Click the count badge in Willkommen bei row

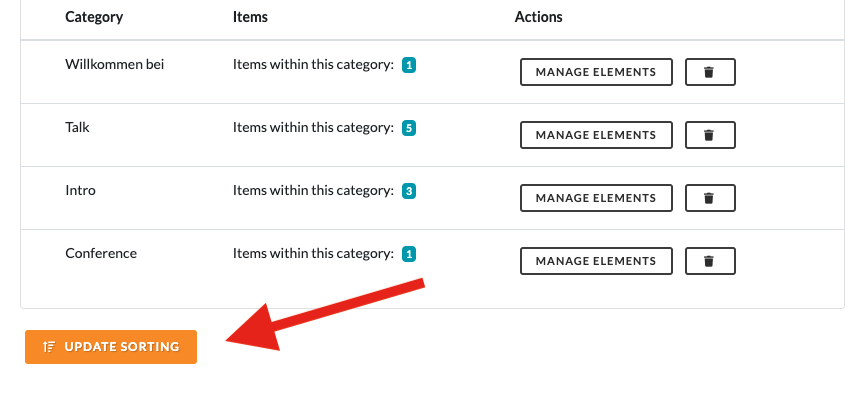[x=409, y=65]
